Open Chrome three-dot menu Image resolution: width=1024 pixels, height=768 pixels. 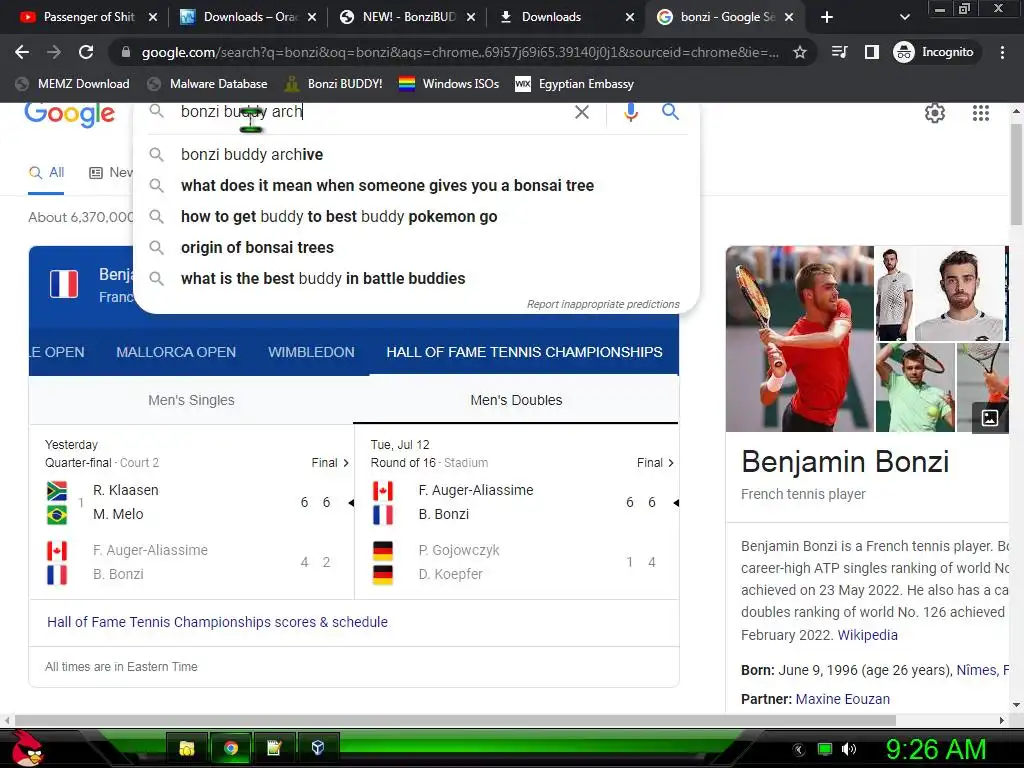point(1002,52)
